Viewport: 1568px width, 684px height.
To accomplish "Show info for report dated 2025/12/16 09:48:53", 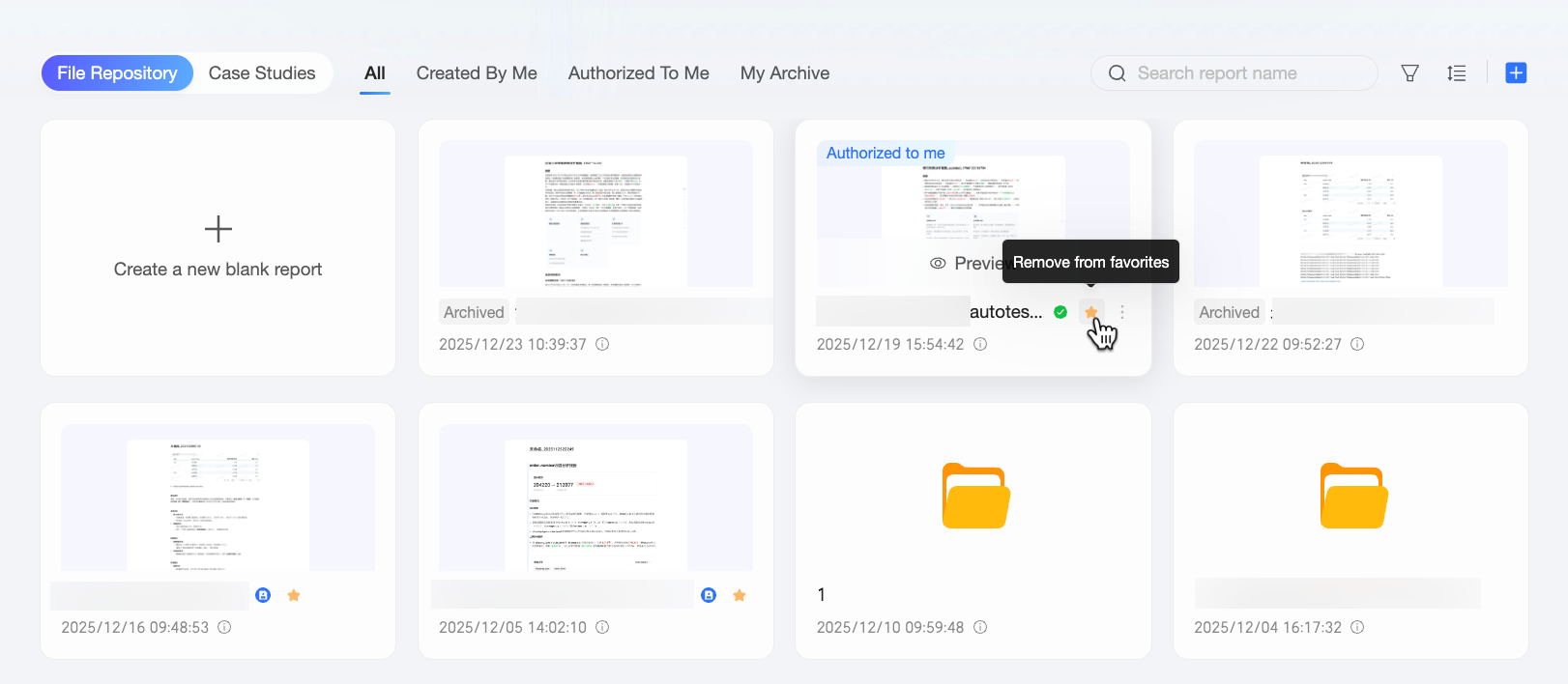I will 224,627.
